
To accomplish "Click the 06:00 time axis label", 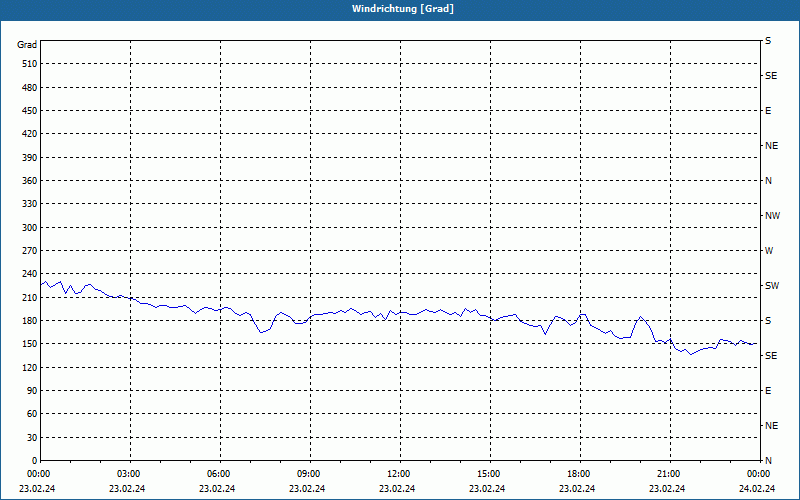I will pos(220,474).
